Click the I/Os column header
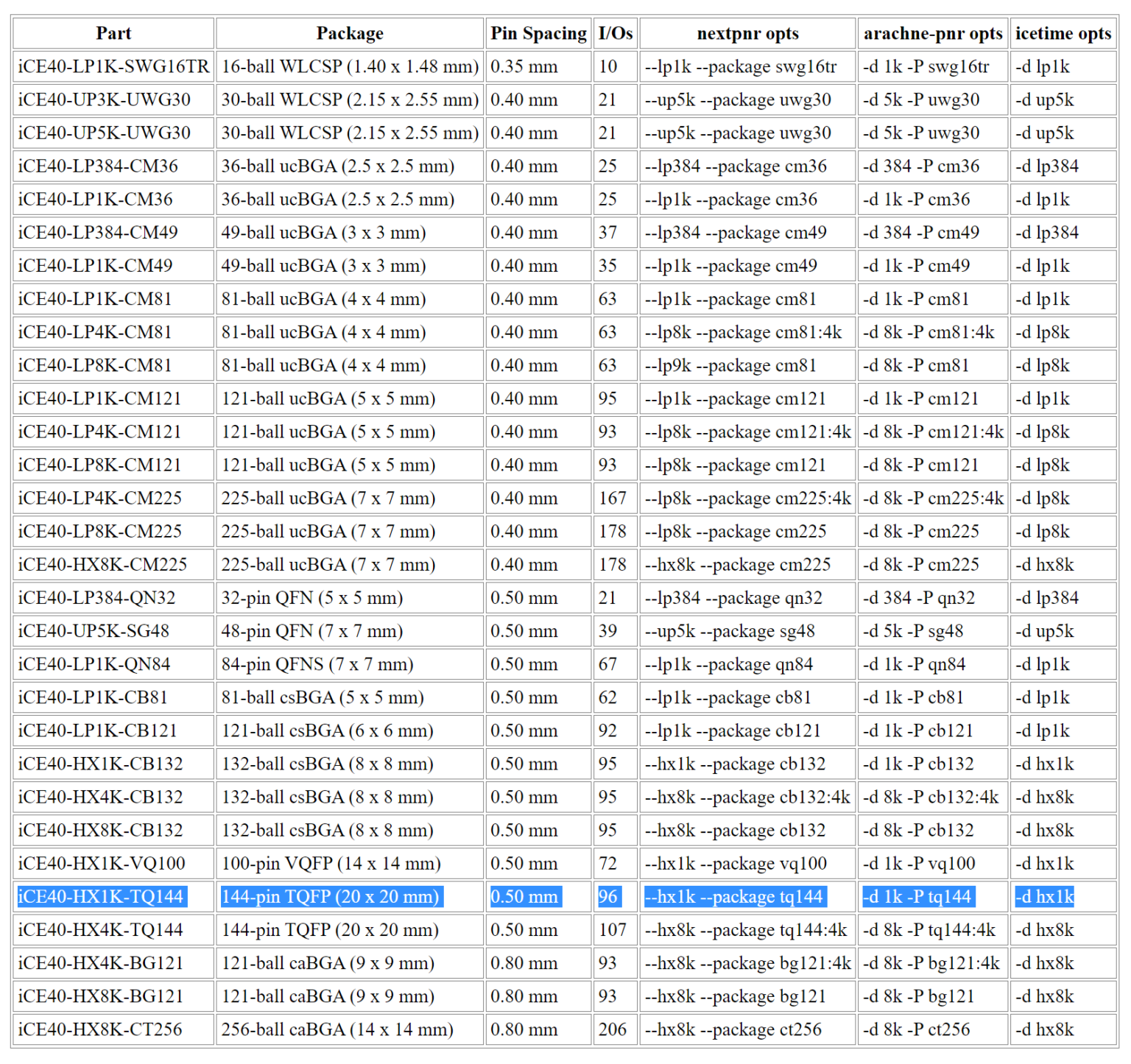Viewport: 1131px width, 1064px height. pyautogui.click(x=615, y=33)
